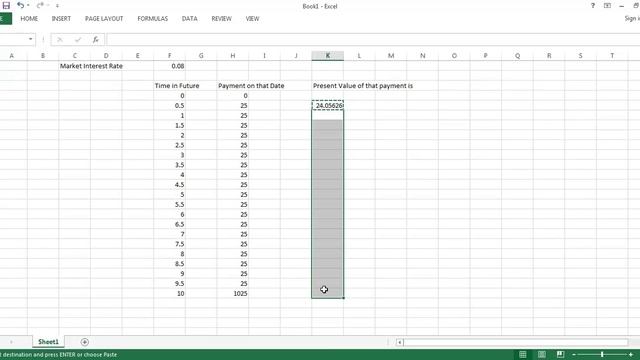Click the Redo arrow icon
The width and height of the screenshot is (640, 360).
40,5
